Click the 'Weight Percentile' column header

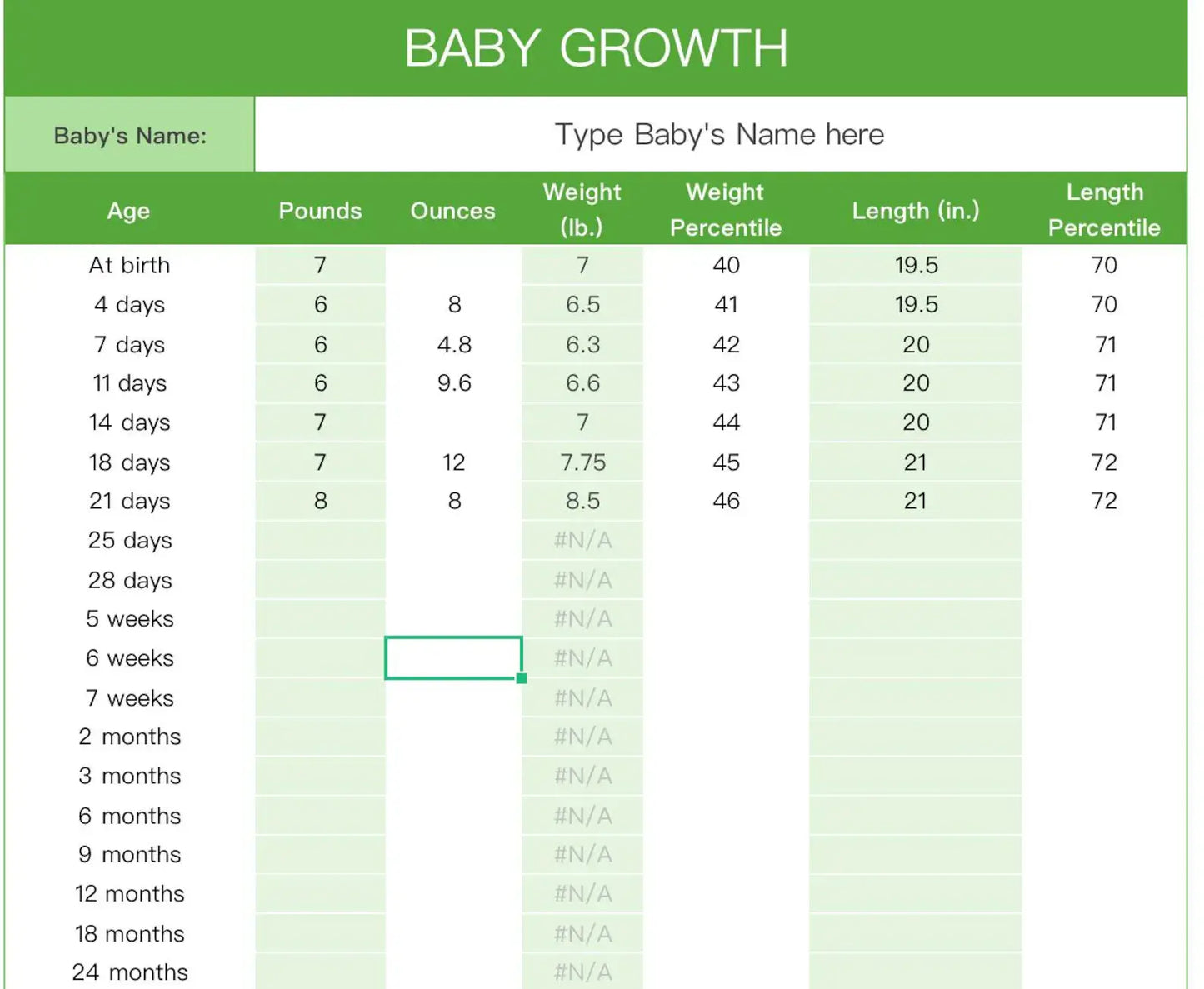(726, 210)
